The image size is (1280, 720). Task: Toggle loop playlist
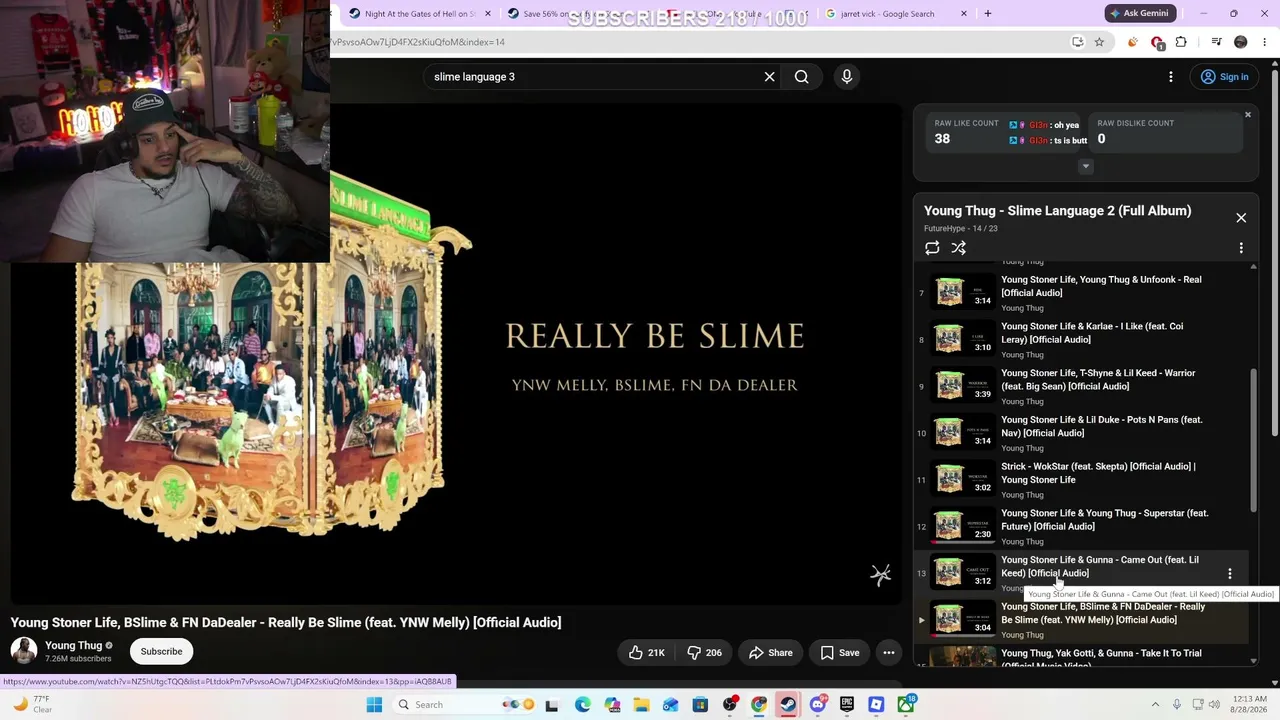pos(932,248)
